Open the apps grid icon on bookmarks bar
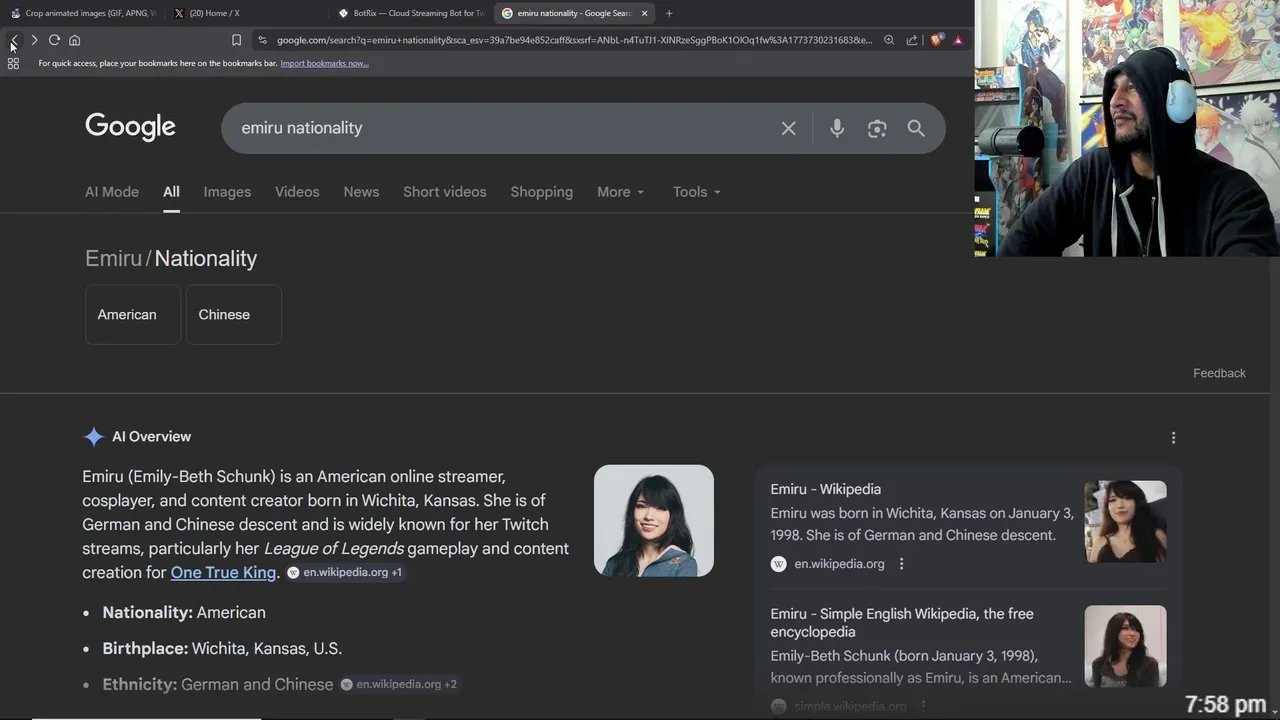The height and width of the screenshot is (720, 1280). click(13, 63)
